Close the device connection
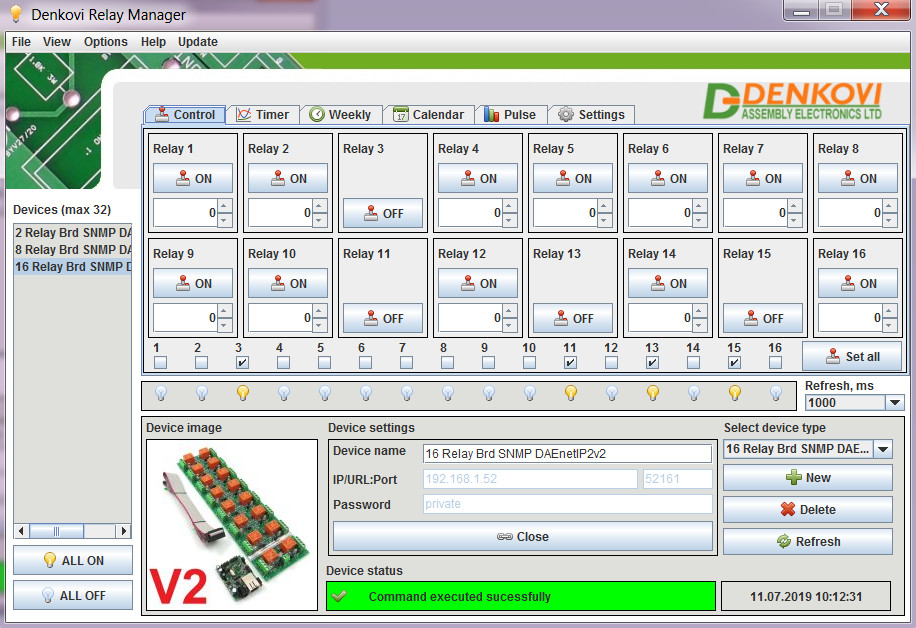Viewport: 916px width, 628px height. tap(523, 536)
